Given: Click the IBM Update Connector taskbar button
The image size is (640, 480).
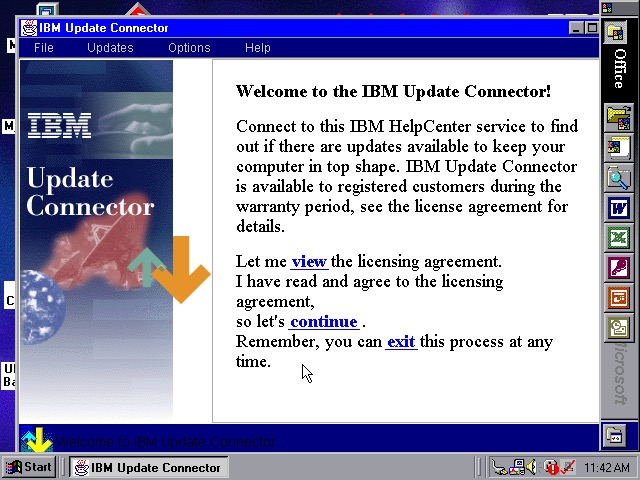Looking at the screenshot, I should (x=146, y=467).
